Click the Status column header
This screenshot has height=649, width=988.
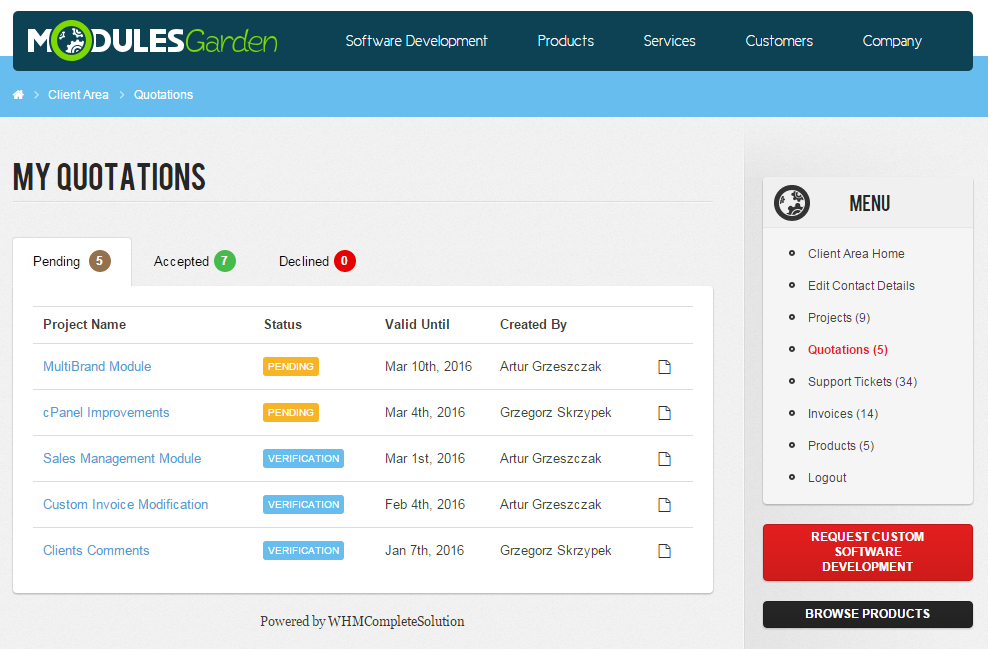pyautogui.click(x=282, y=324)
